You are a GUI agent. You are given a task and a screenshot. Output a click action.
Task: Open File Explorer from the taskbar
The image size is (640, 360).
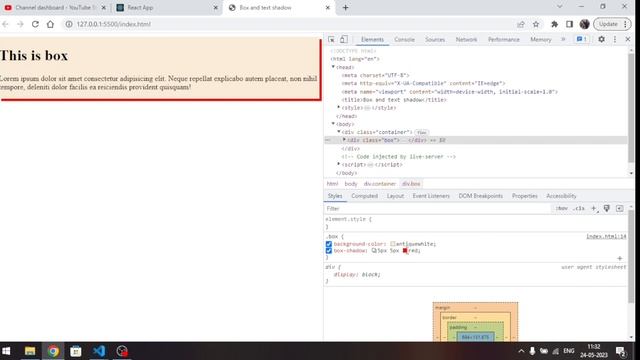coord(30,351)
